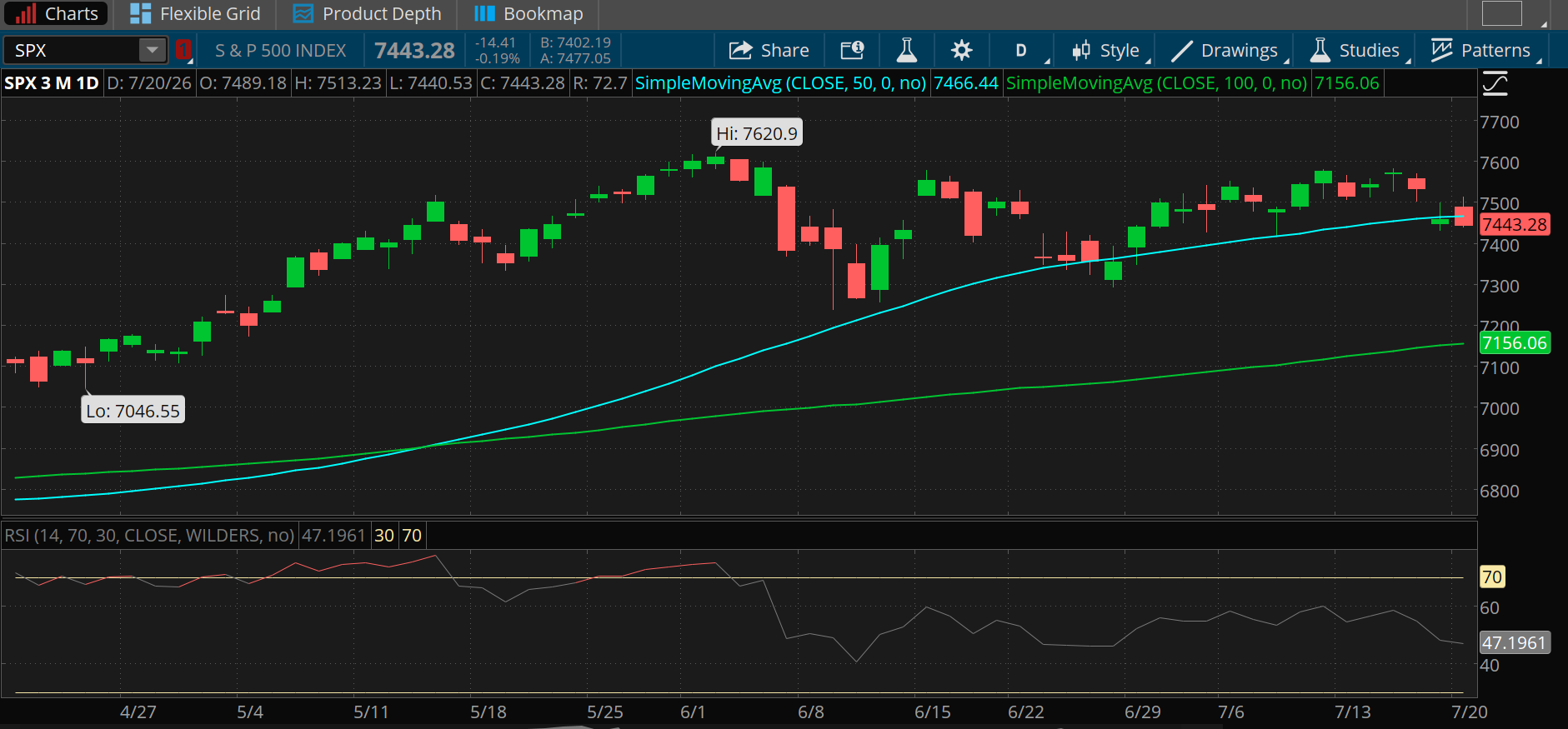Click the 7000 price axis label
Image resolution: width=1568 pixels, height=729 pixels.
click(x=1499, y=408)
